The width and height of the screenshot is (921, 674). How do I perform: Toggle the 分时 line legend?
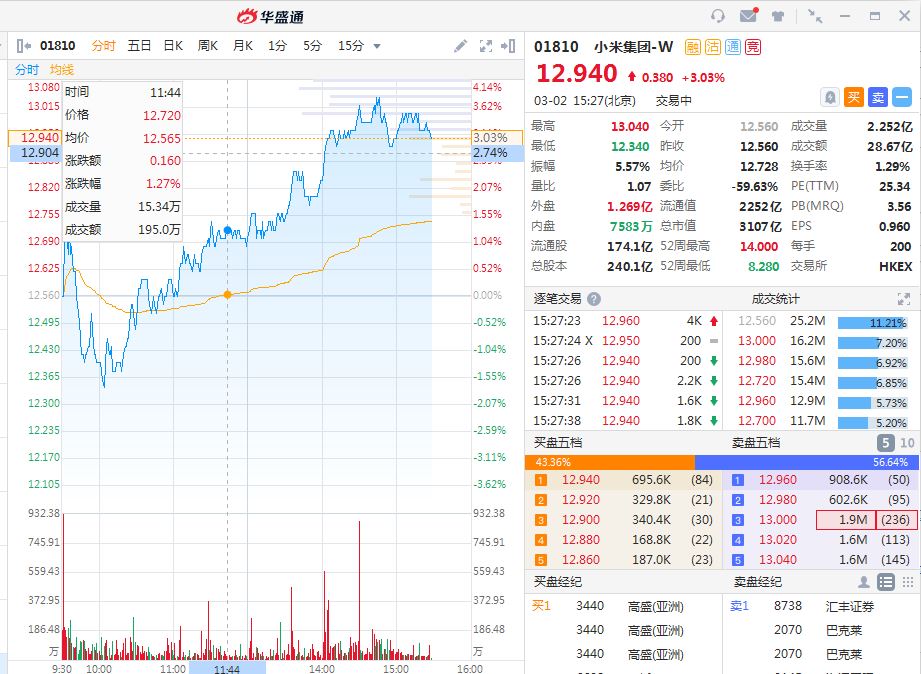(x=27, y=70)
